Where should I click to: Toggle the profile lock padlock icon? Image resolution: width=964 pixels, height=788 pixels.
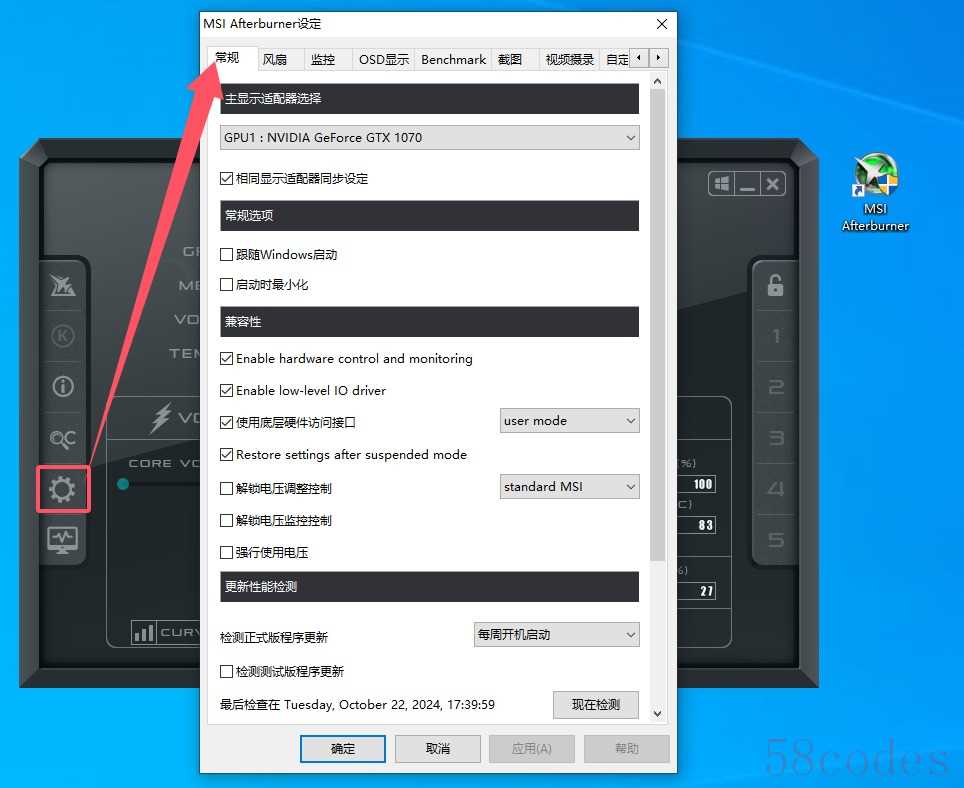775,285
